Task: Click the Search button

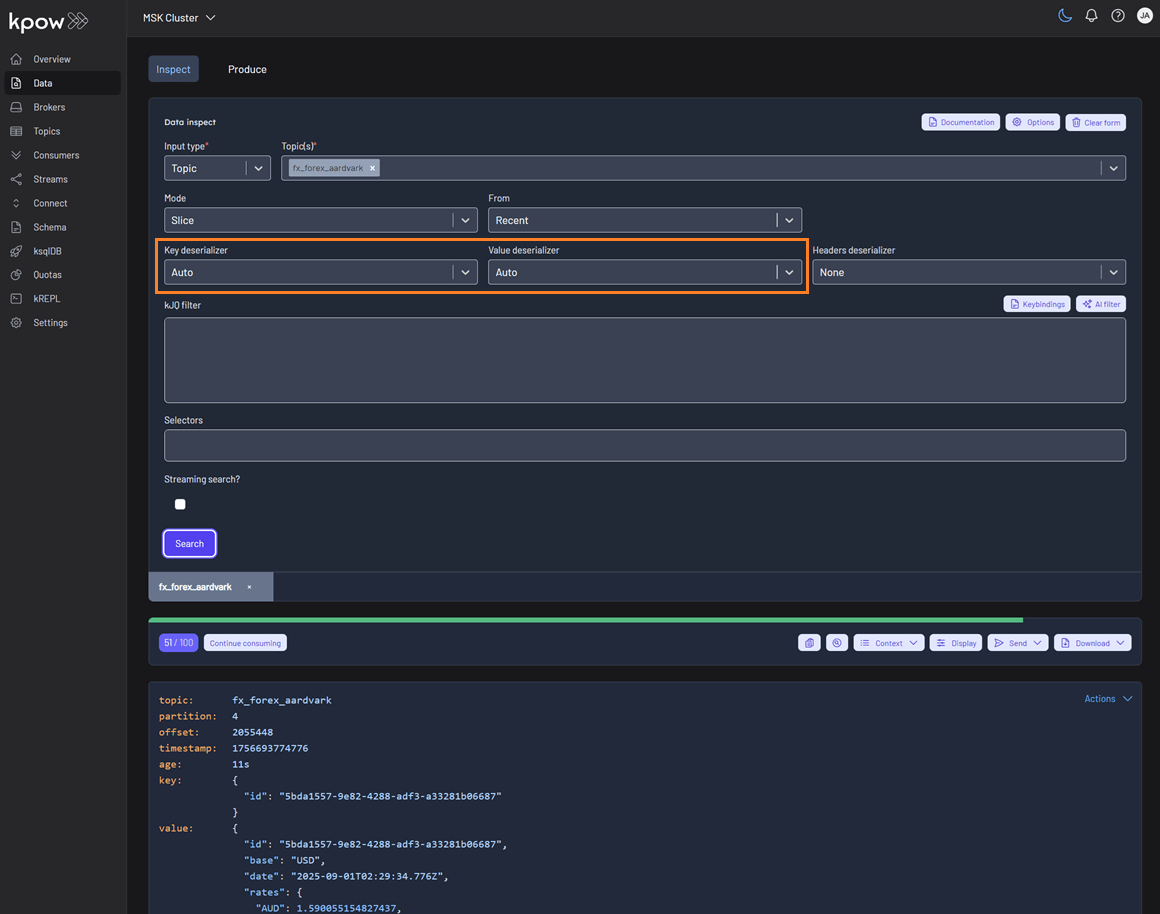Action: [189, 543]
